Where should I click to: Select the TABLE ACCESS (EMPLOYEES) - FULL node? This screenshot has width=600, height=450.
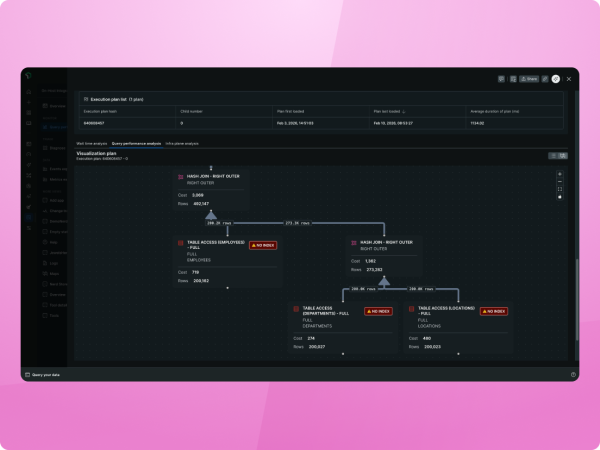click(x=228, y=262)
